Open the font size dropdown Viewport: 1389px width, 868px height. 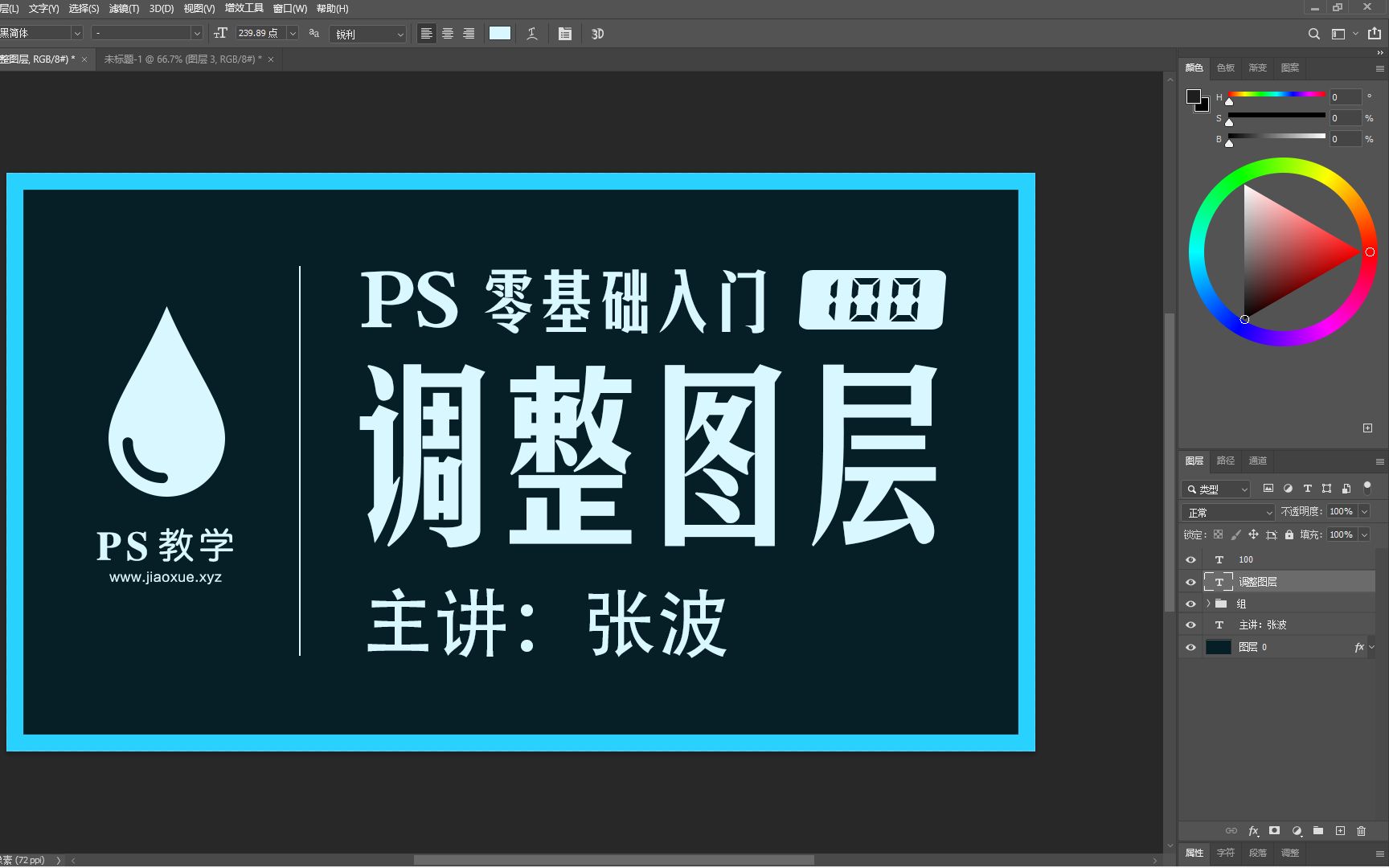coord(293,33)
